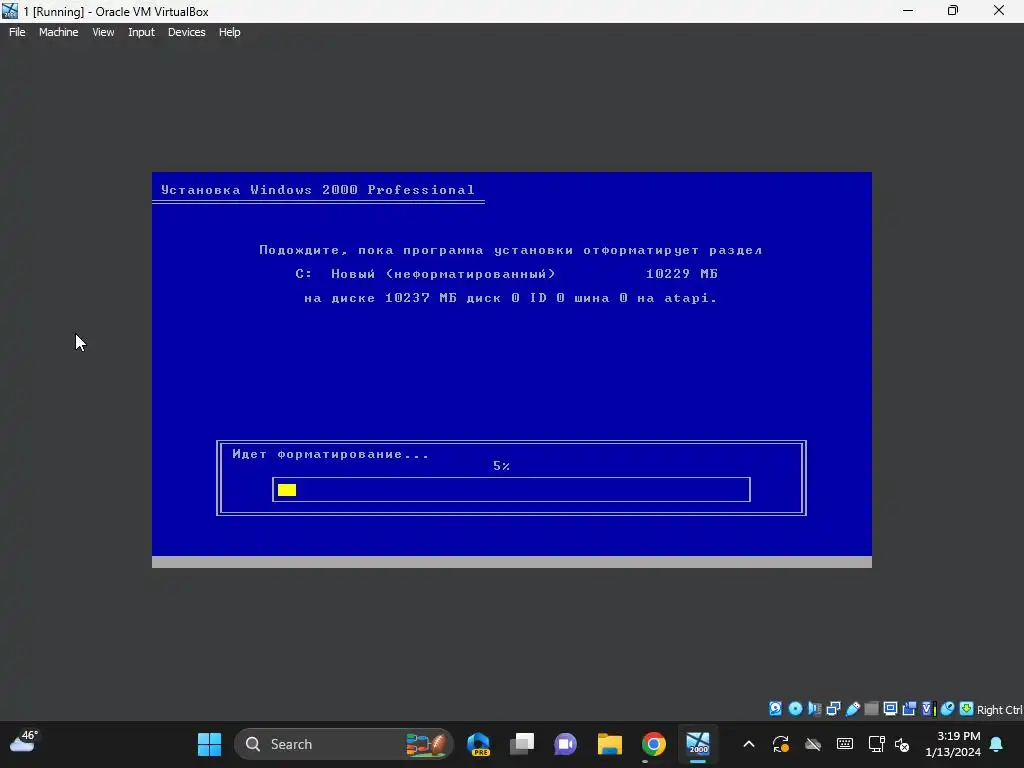Click the optical disk indicator icon

click(x=795, y=709)
